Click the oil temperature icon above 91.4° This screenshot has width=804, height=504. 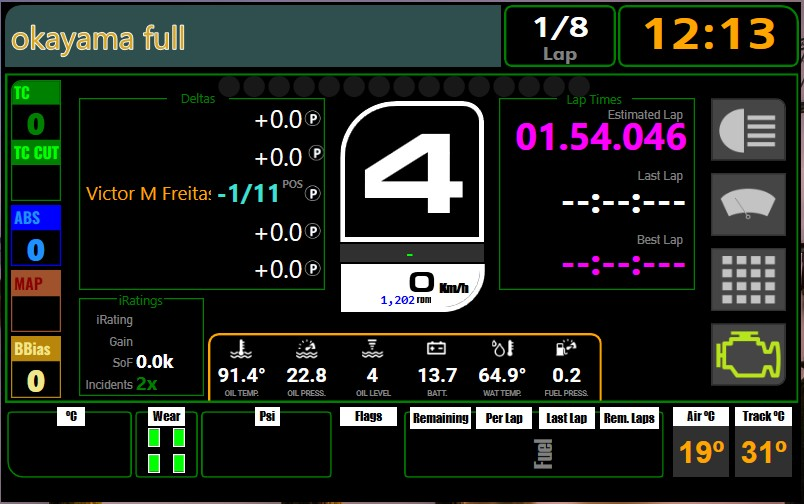tap(241, 349)
